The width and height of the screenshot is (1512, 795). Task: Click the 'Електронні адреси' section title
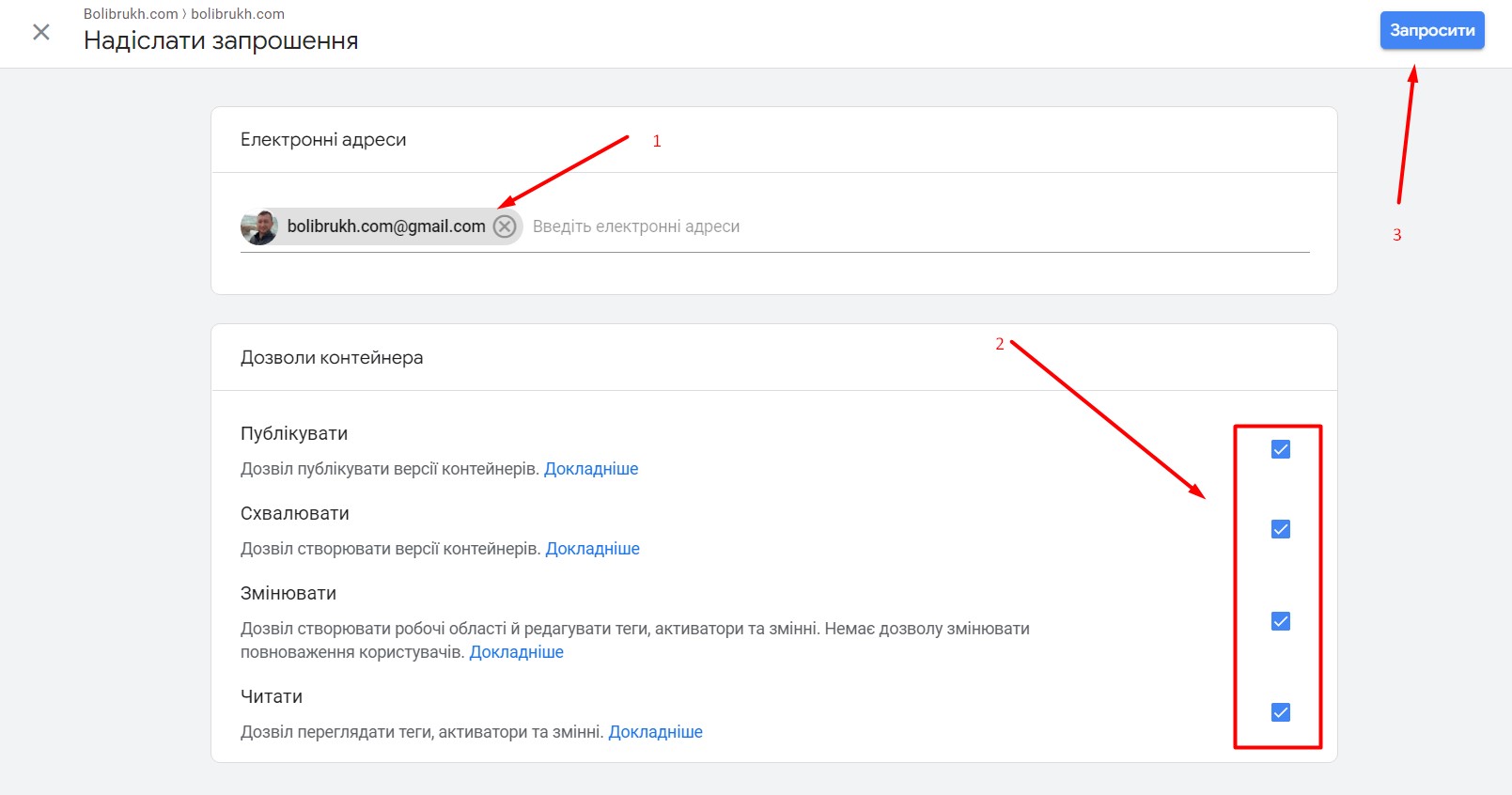323,140
